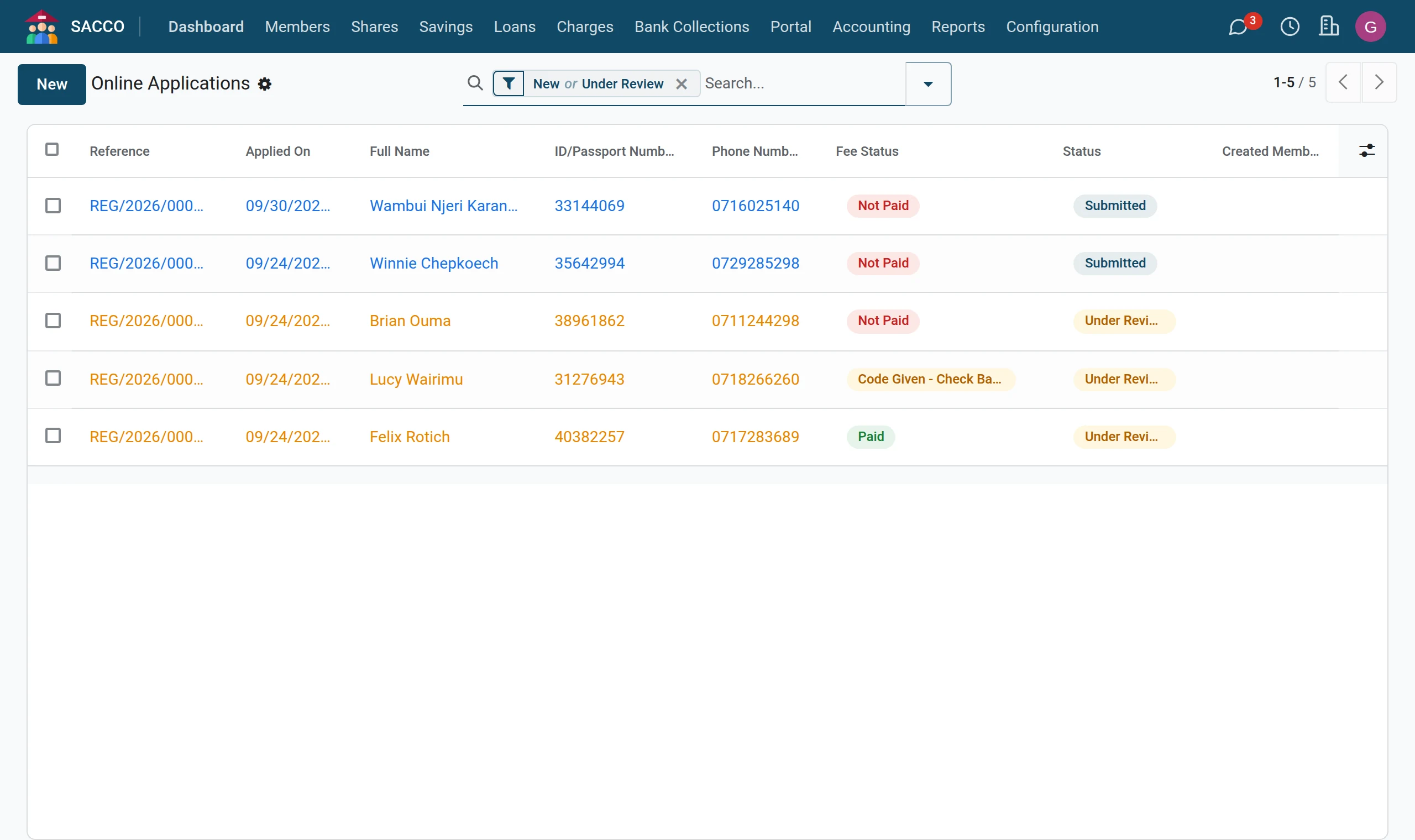Open the Members menu
The height and width of the screenshot is (840, 1415).
(297, 27)
